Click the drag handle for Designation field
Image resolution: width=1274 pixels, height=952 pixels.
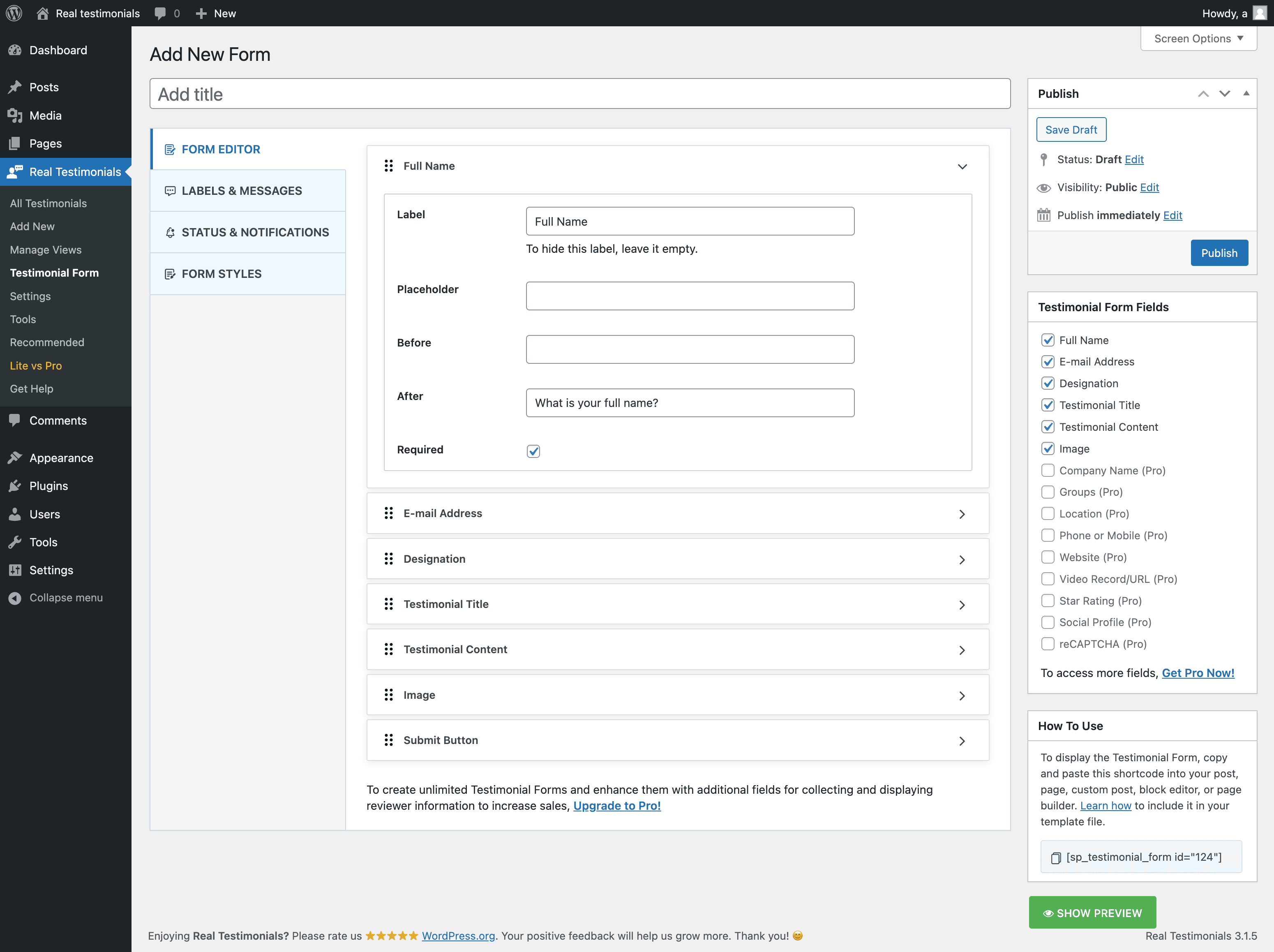click(389, 559)
